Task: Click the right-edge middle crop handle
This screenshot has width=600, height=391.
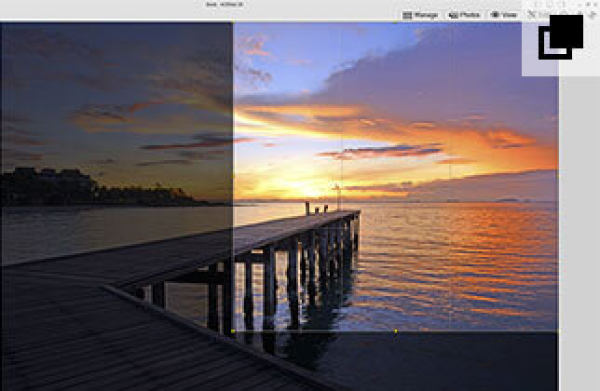Action: 558,177
